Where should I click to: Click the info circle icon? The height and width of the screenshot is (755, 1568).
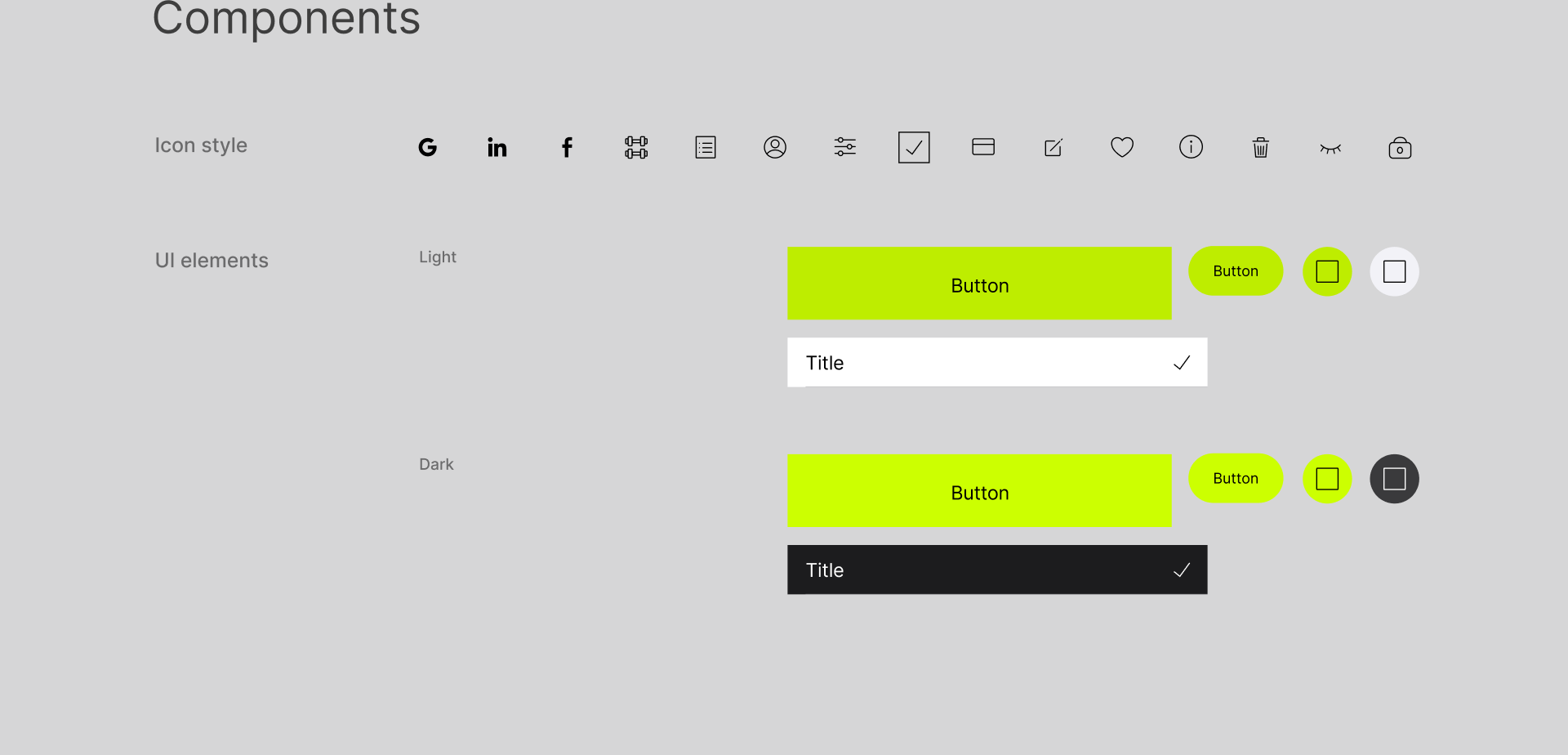pyautogui.click(x=1192, y=147)
